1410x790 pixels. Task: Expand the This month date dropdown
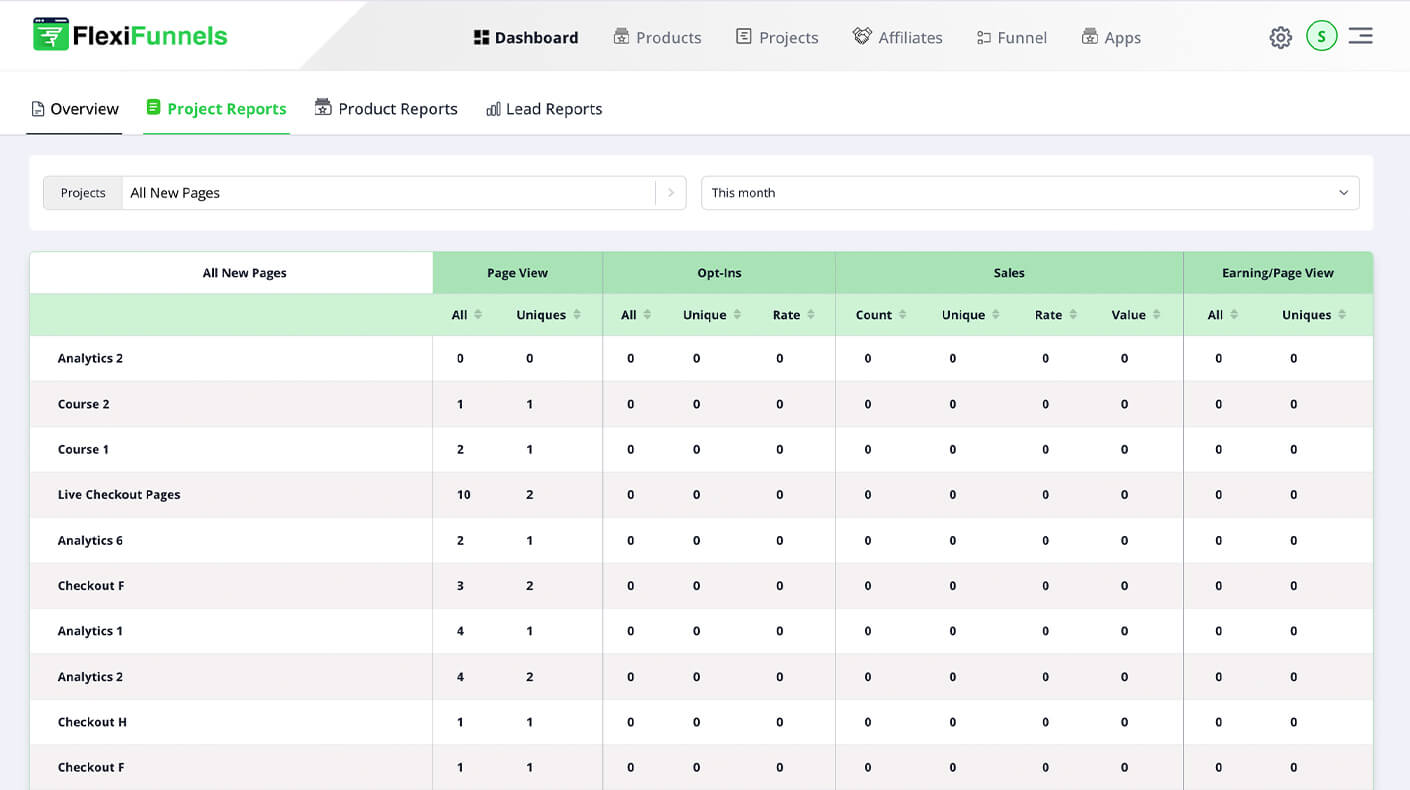[1030, 193]
